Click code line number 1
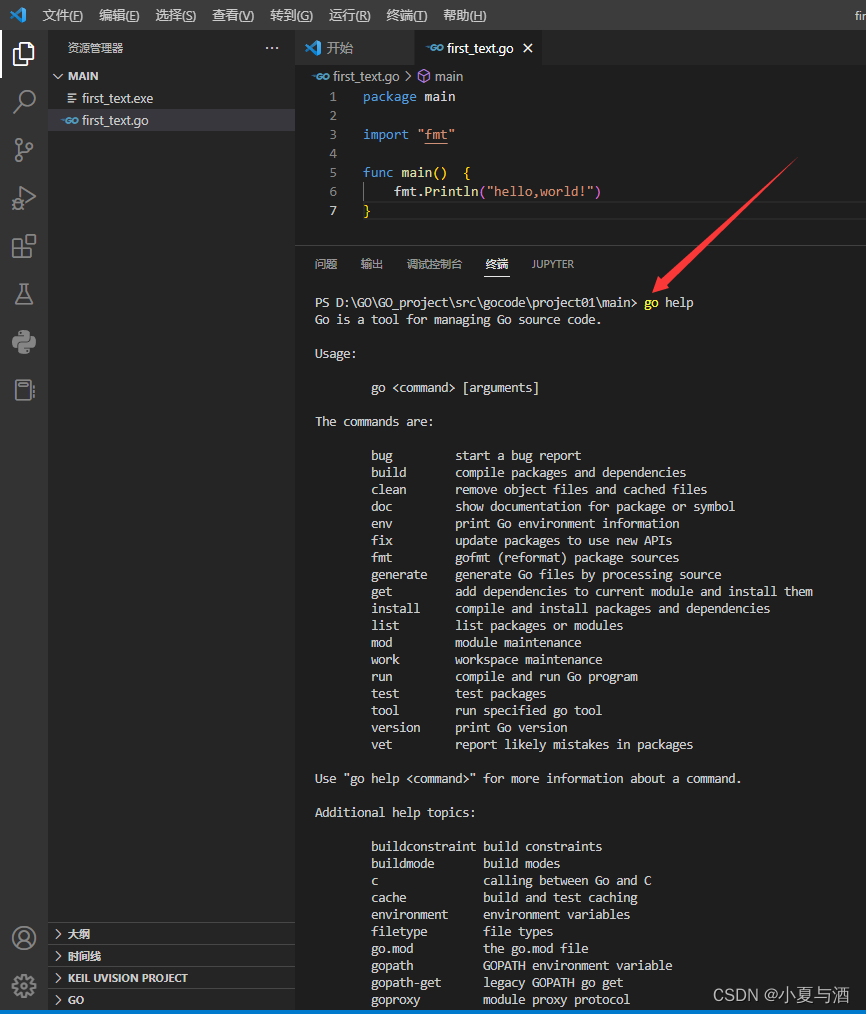 (x=333, y=97)
